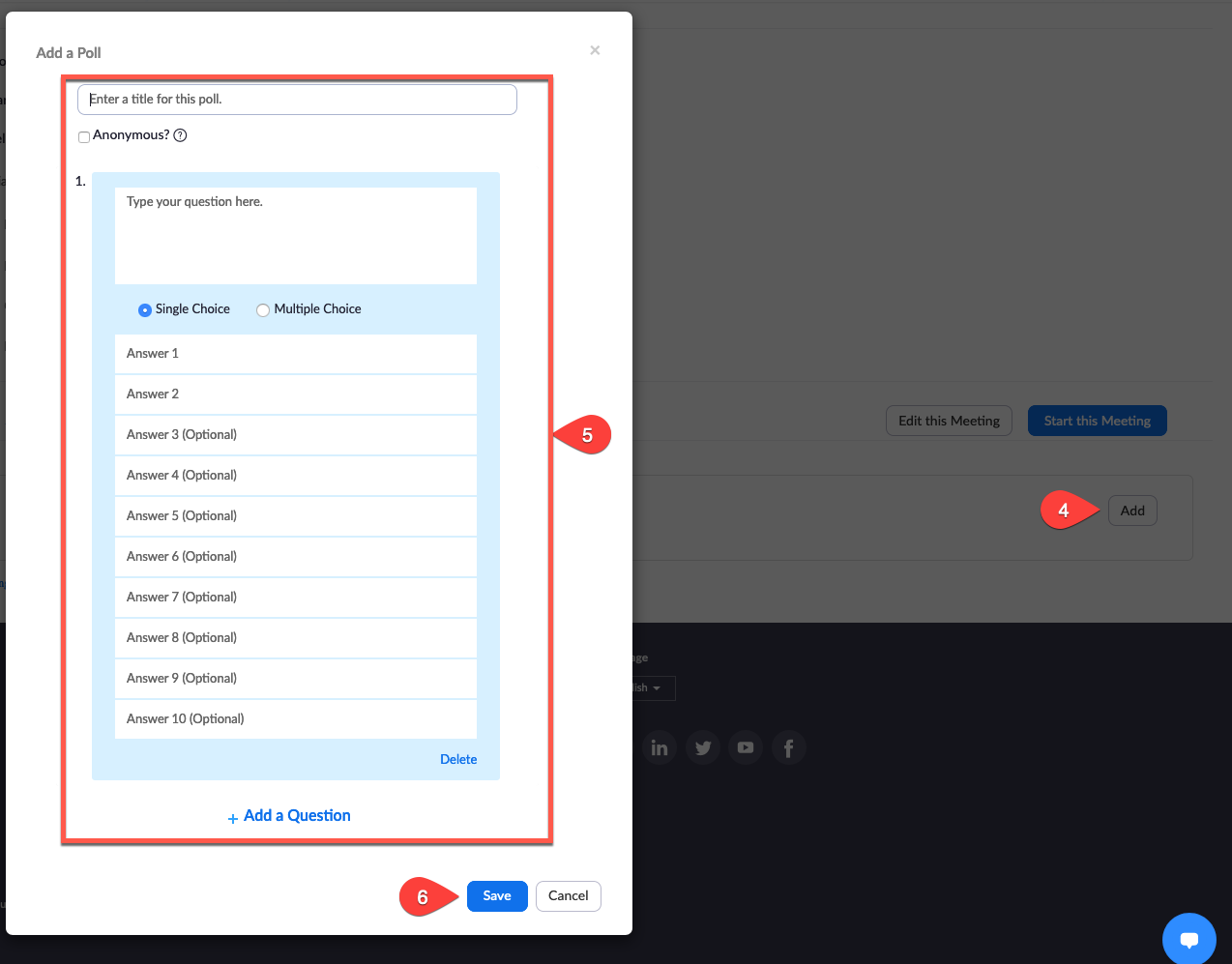
Task: Open the Twitter social icon
Action: coord(703,747)
